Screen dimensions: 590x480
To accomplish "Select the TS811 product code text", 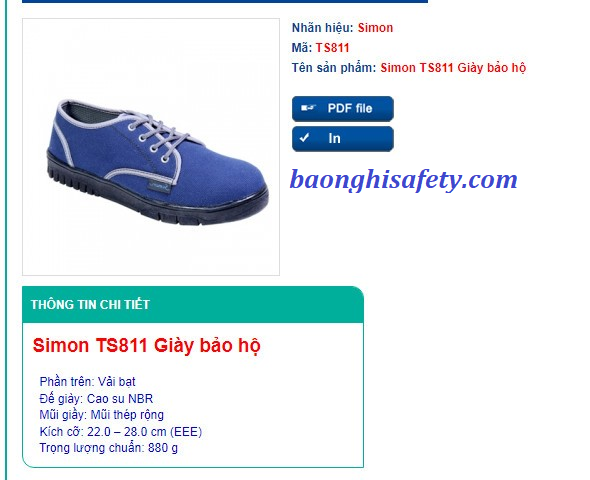I will [x=332, y=48].
